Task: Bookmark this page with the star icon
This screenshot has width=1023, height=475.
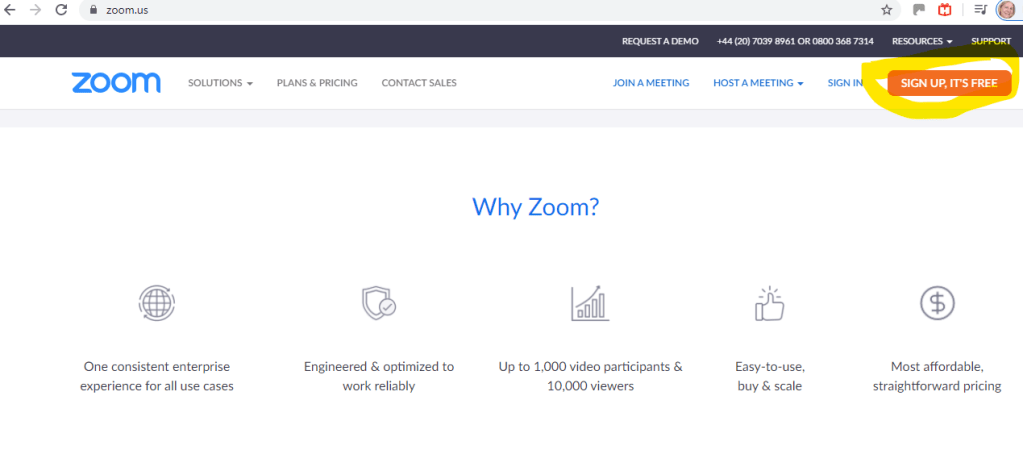Action: [x=886, y=10]
